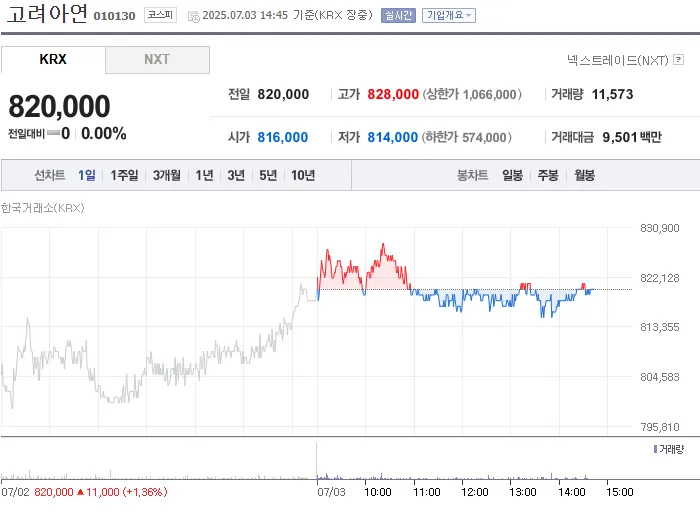Click the NXT help question-mark icon

coord(679,59)
